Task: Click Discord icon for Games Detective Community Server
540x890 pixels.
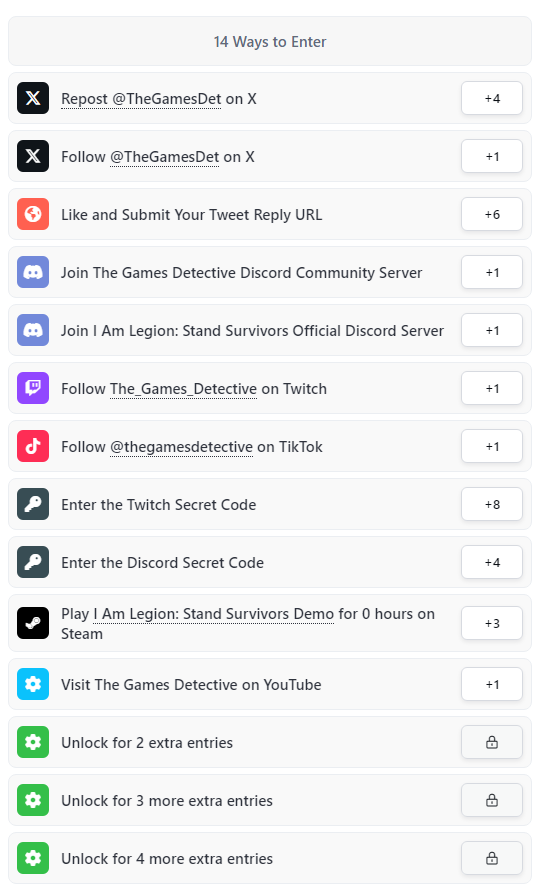Action: pyautogui.click(x=33, y=272)
